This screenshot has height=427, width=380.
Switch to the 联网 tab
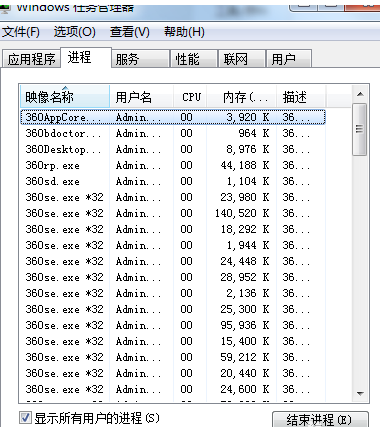pos(242,59)
